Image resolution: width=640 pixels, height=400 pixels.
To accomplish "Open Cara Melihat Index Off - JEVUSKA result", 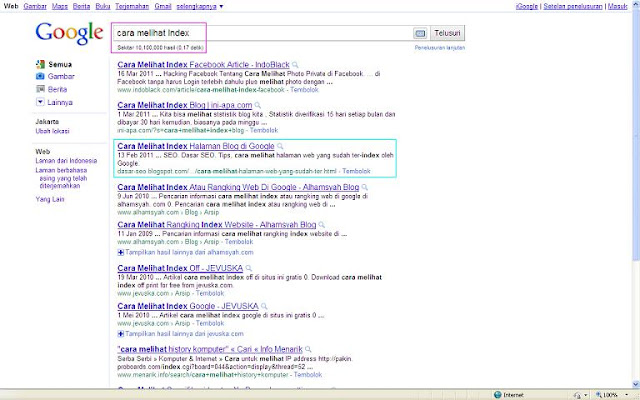I will [x=180, y=268].
